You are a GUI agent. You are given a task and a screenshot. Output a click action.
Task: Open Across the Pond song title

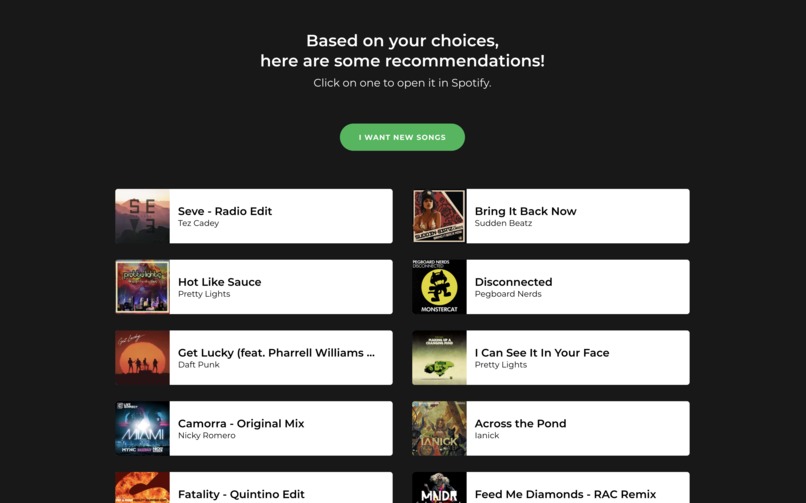click(x=520, y=423)
